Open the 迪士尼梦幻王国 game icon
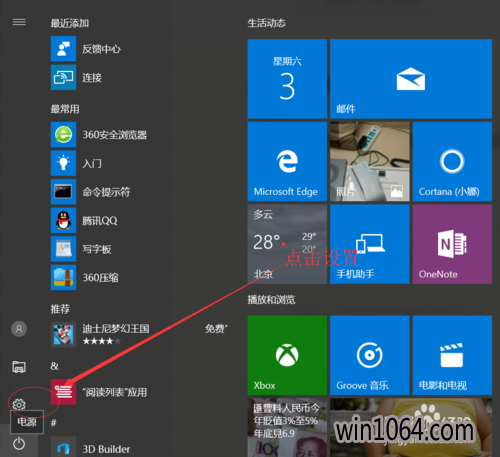This screenshot has width=500, height=457. [x=63, y=335]
